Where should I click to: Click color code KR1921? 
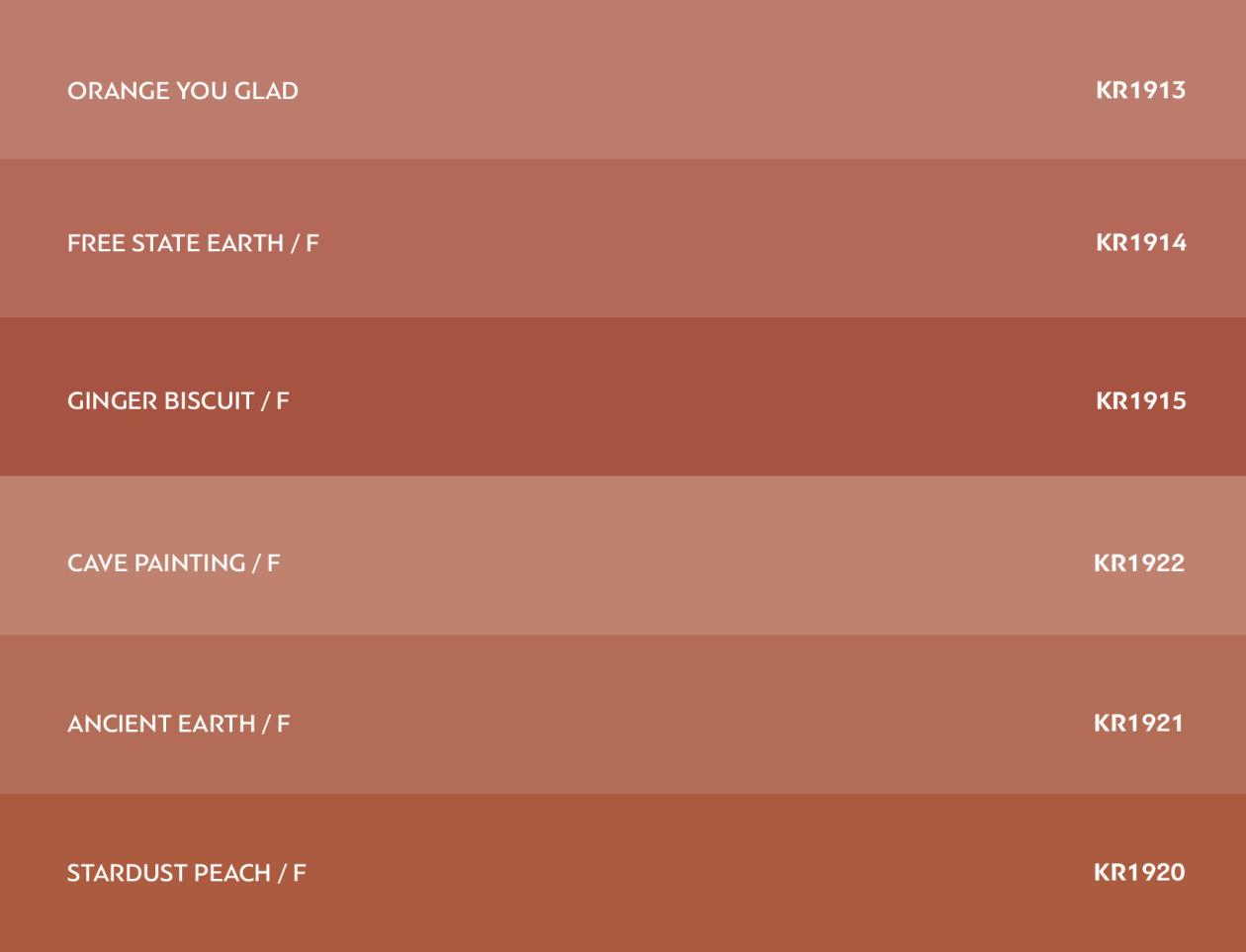point(1138,723)
